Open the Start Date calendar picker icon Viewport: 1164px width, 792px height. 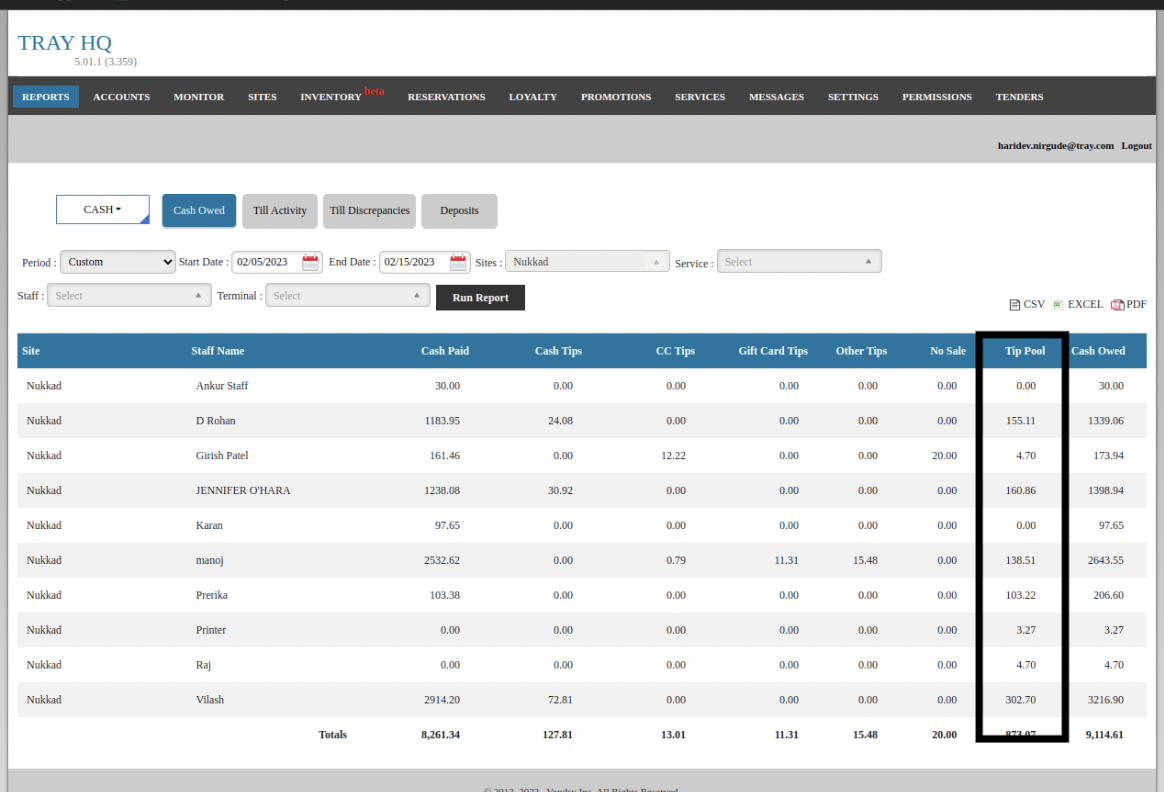(x=310, y=262)
